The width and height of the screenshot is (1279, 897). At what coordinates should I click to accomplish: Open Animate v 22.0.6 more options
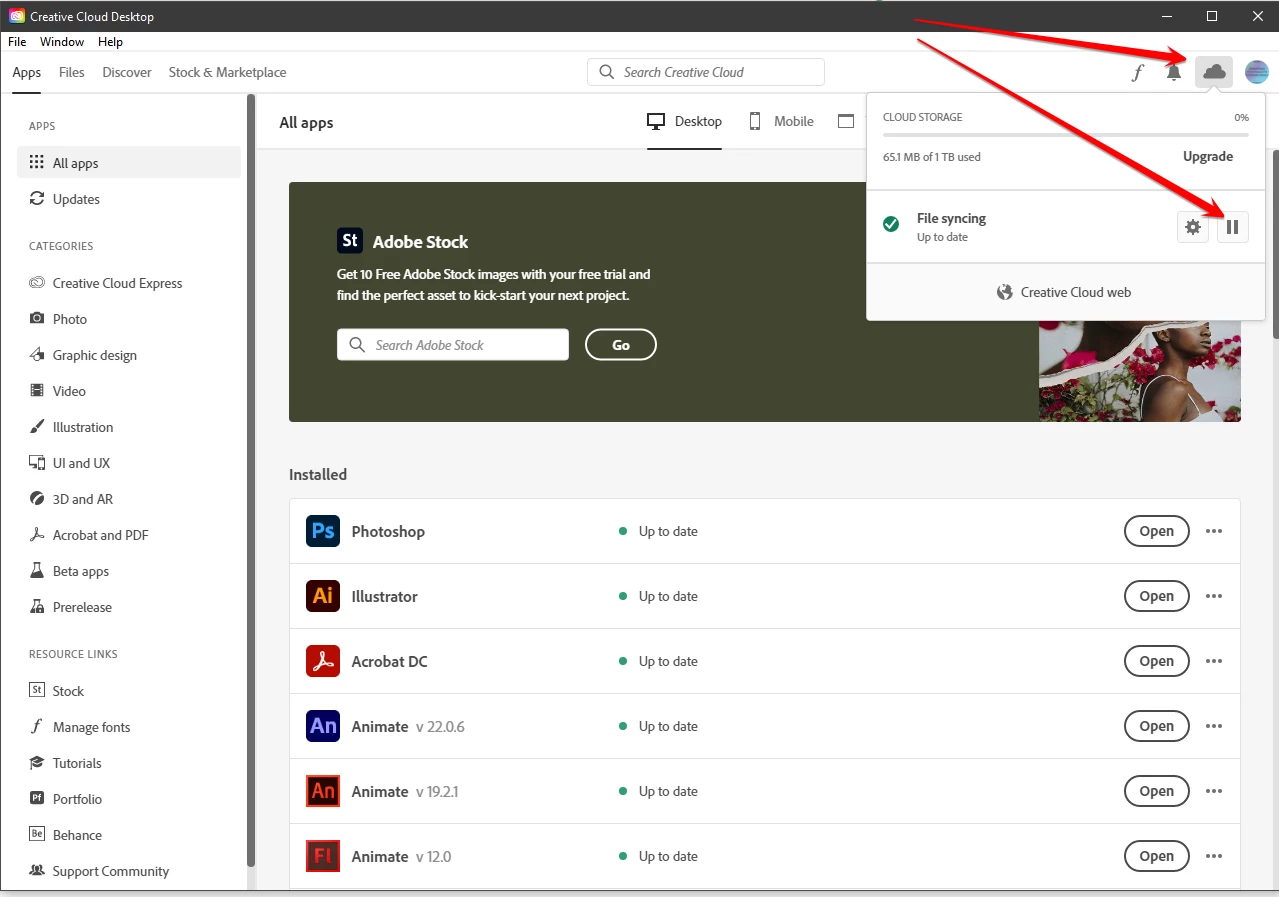(1214, 726)
